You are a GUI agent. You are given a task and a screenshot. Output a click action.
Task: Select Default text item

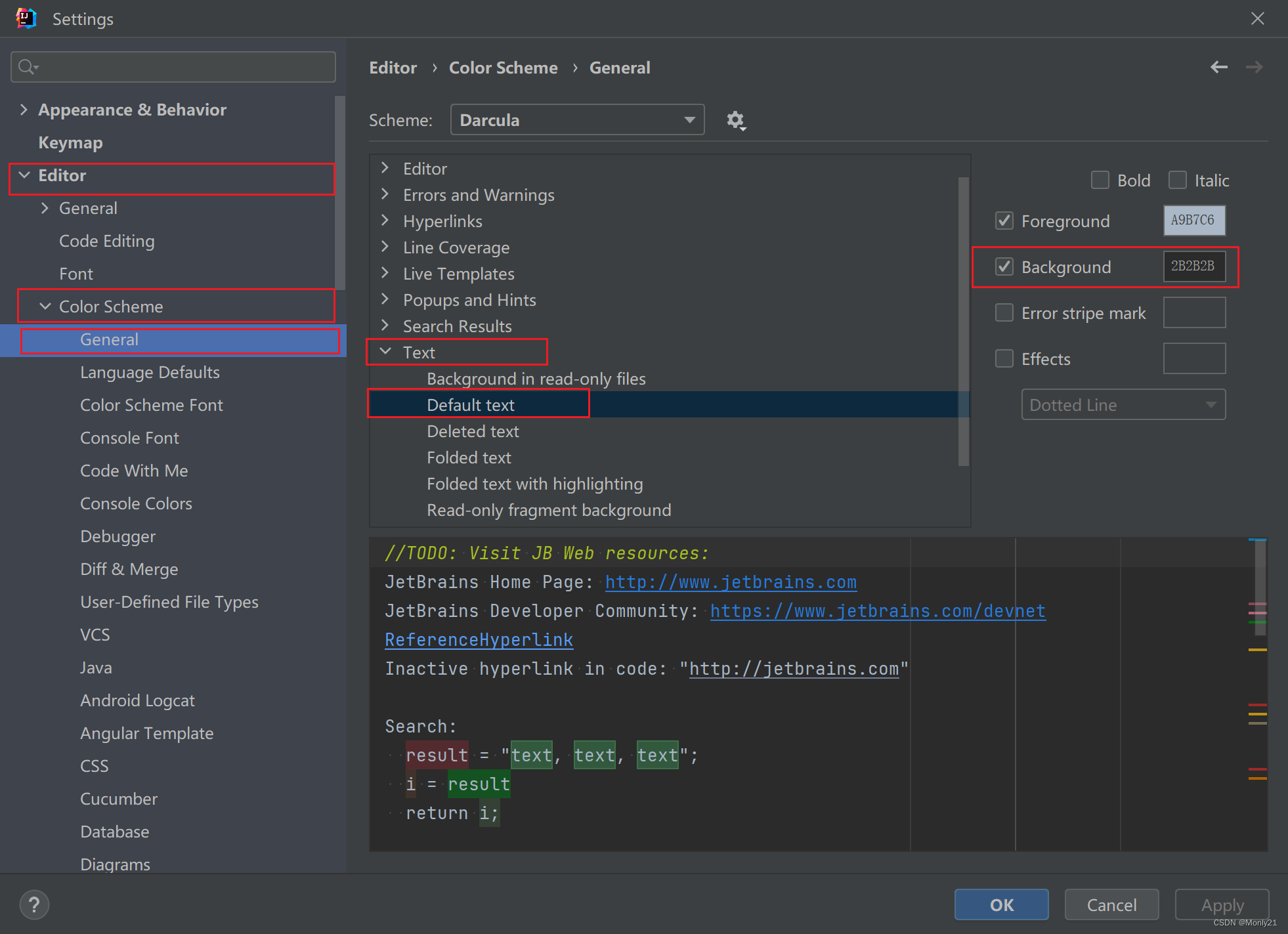coord(470,405)
